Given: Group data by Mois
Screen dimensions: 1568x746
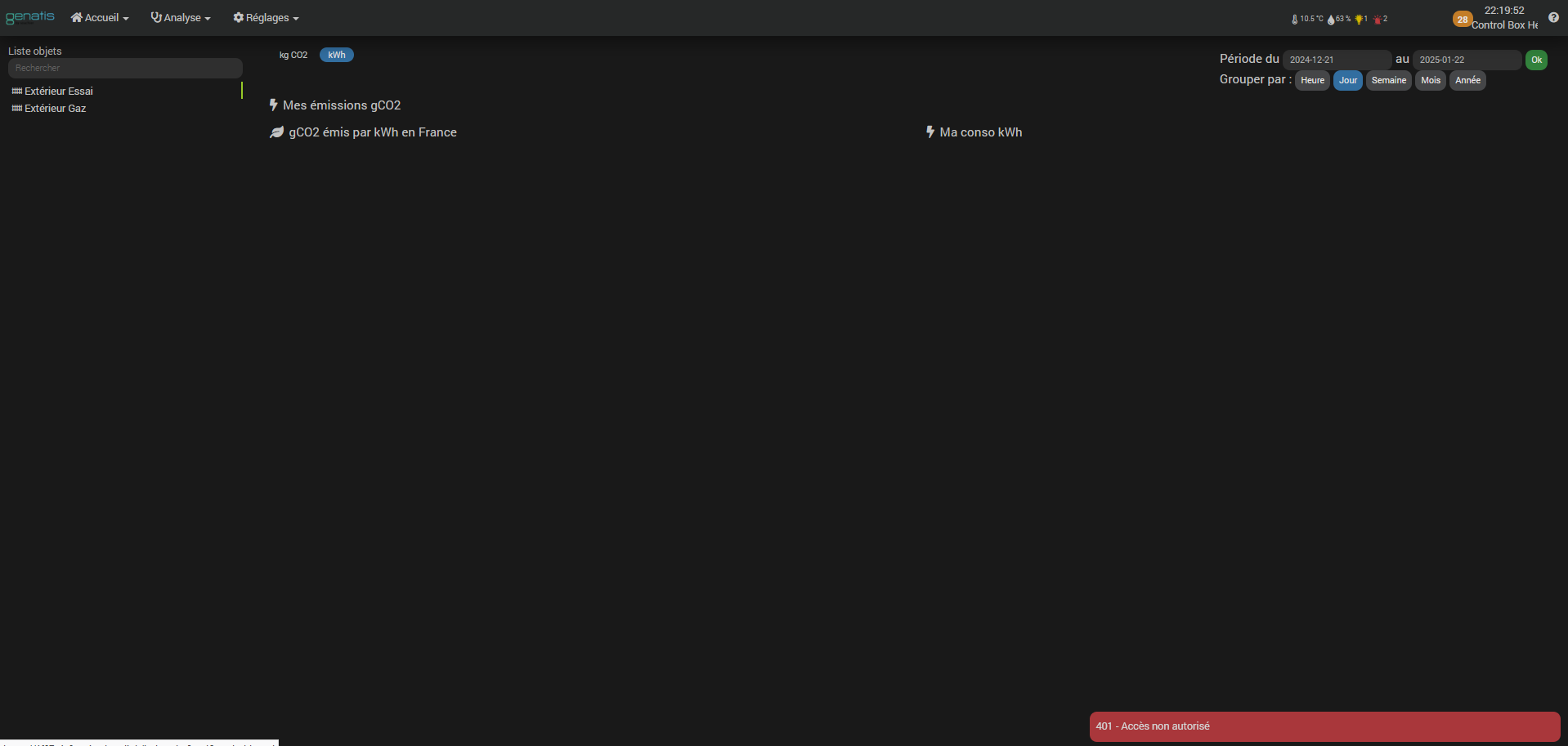Looking at the screenshot, I should 1431,80.
